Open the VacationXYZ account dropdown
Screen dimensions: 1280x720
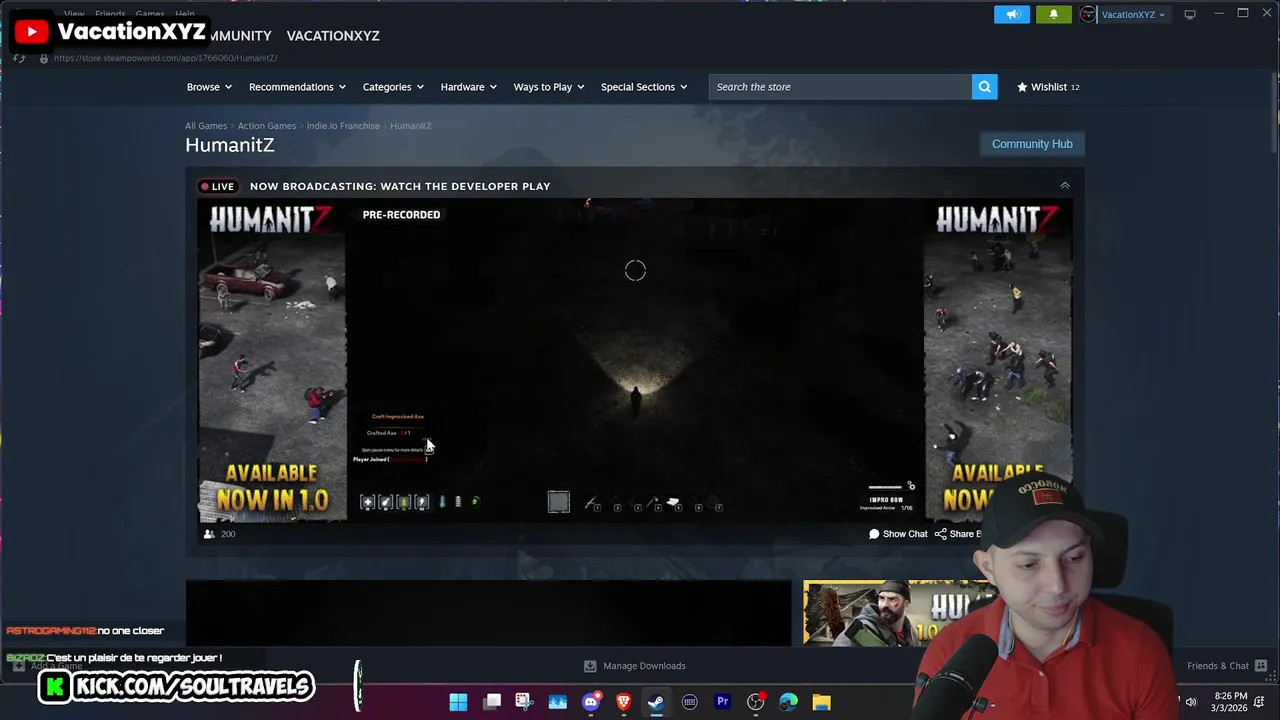pyautogui.click(x=1133, y=14)
